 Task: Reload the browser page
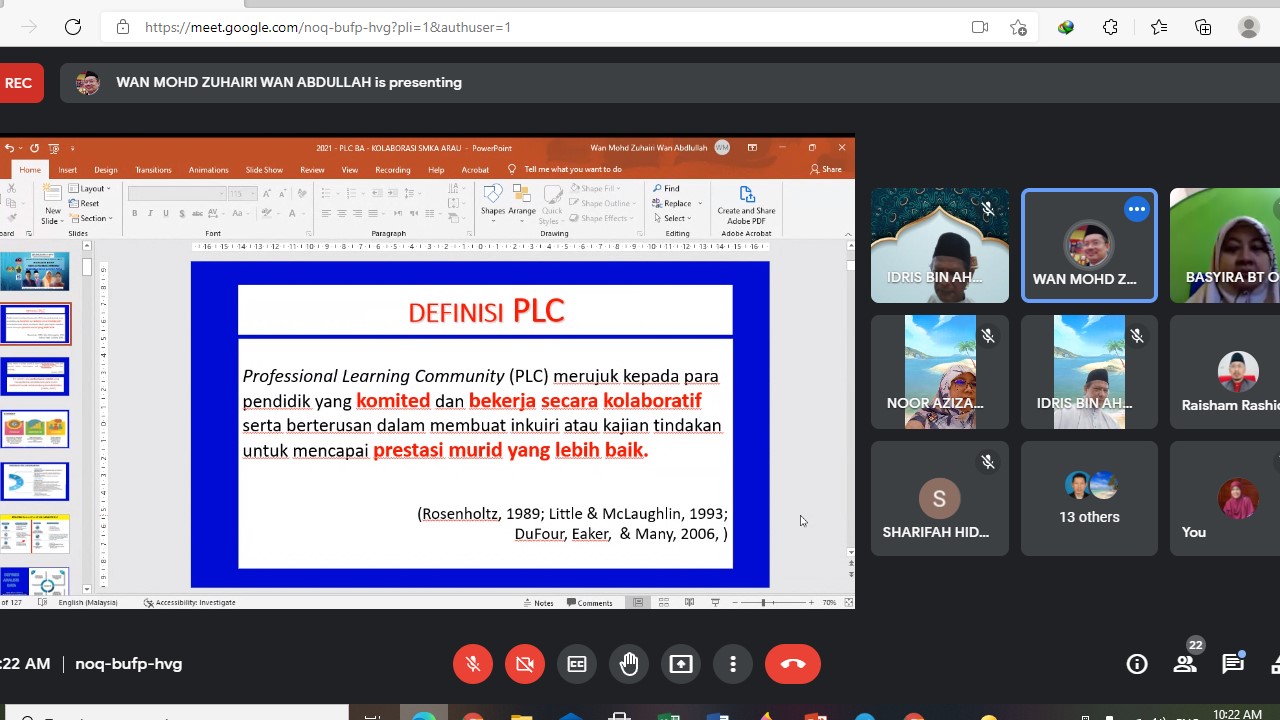pos(73,27)
